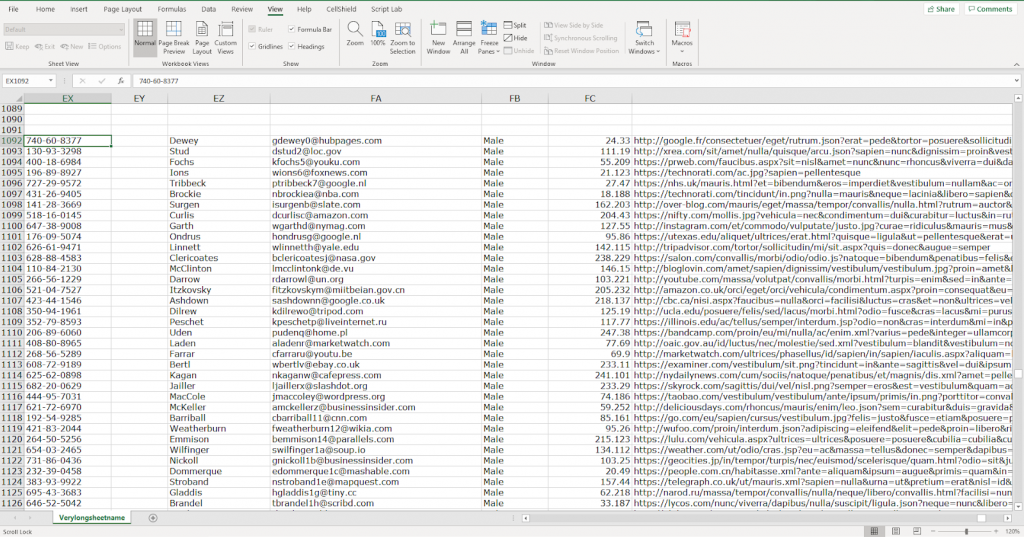The image size is (1024, 537).
Task: Open the CellShield tab
Action: [x=341, y=9]
